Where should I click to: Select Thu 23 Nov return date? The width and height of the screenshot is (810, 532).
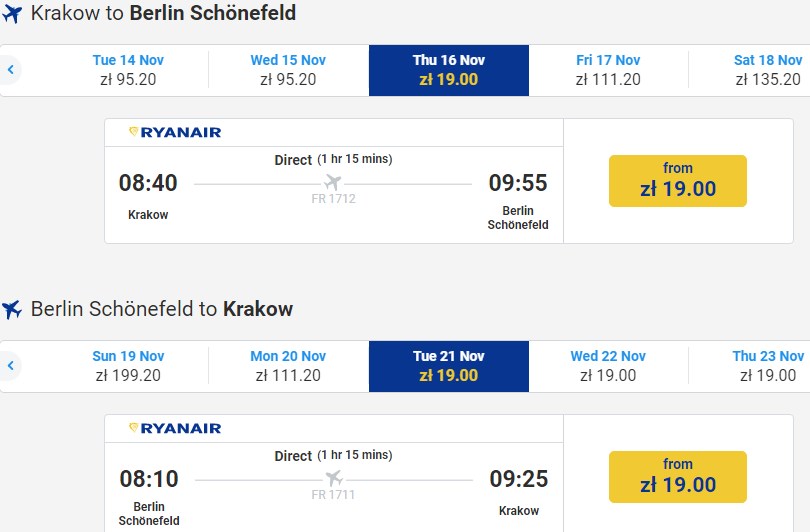767,366
